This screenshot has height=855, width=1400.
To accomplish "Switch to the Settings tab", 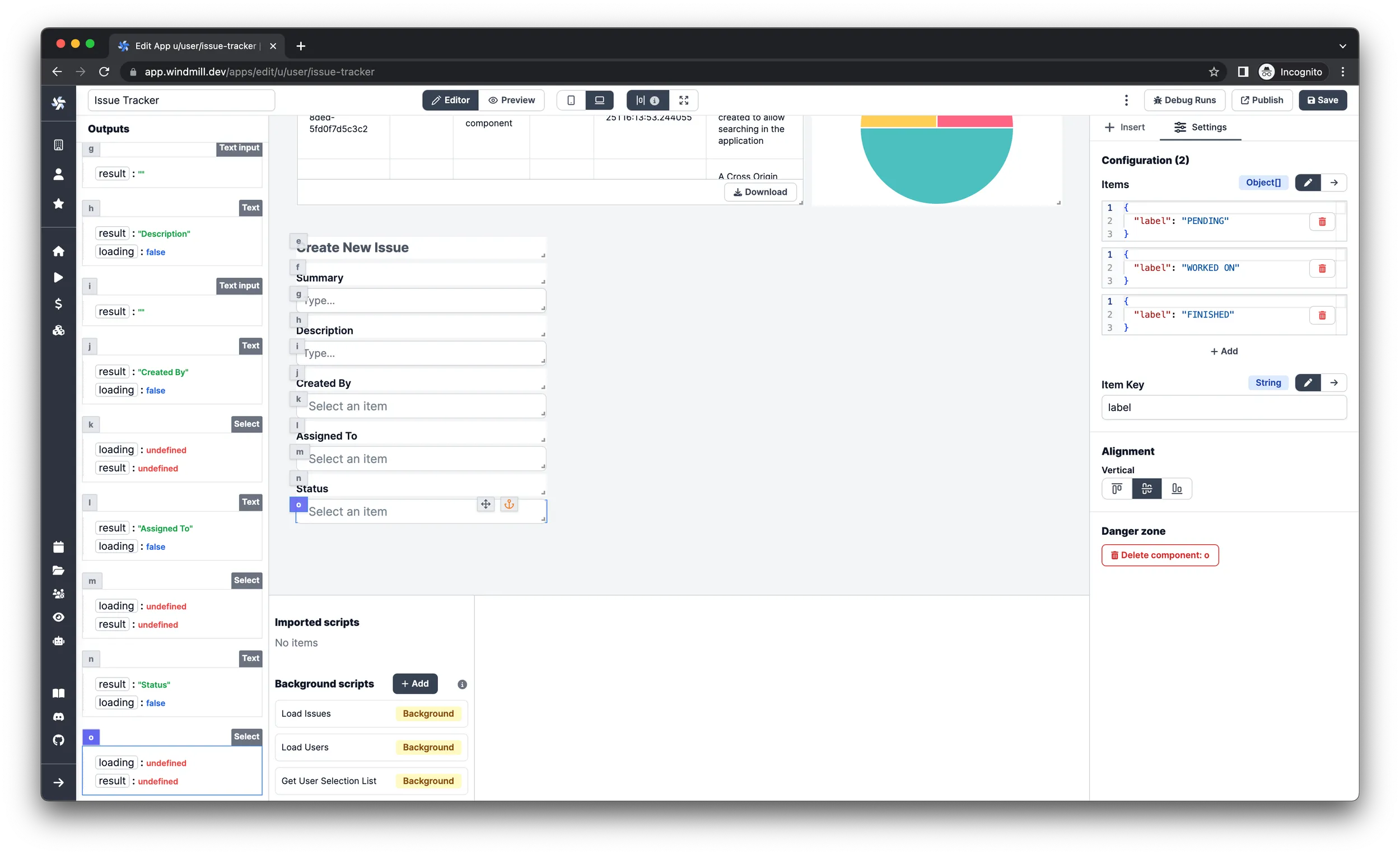I will click(1200, 127).
